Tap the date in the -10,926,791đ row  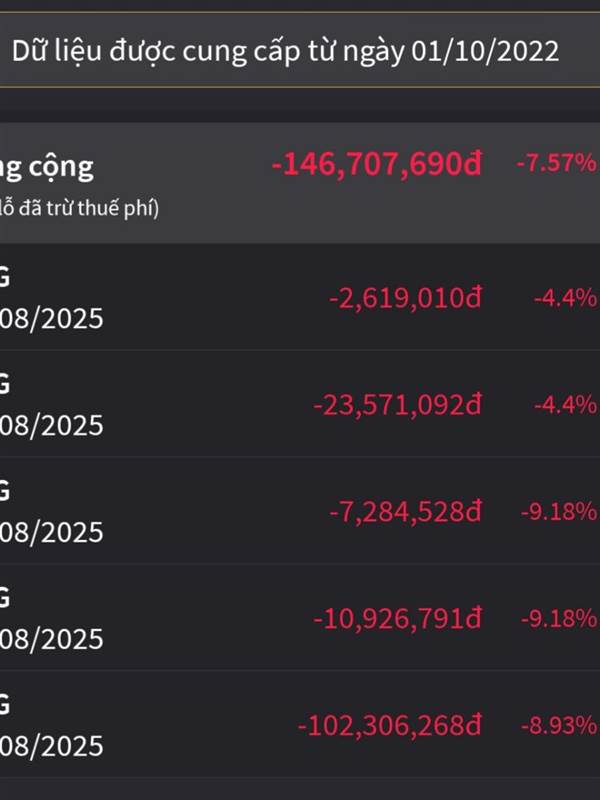pyautogui.click(x=51, y=639)
